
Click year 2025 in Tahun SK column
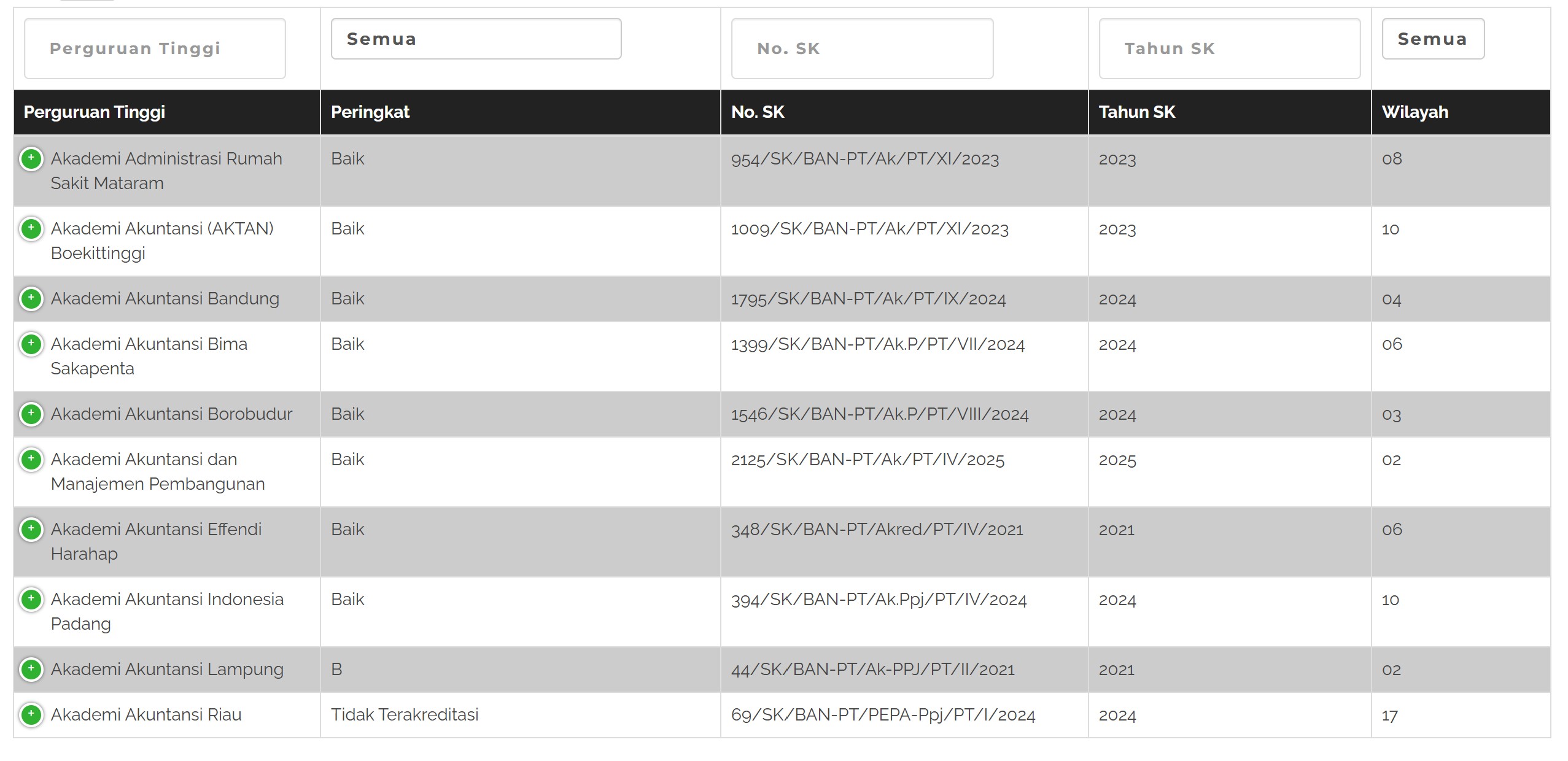tap(1117, 460)
